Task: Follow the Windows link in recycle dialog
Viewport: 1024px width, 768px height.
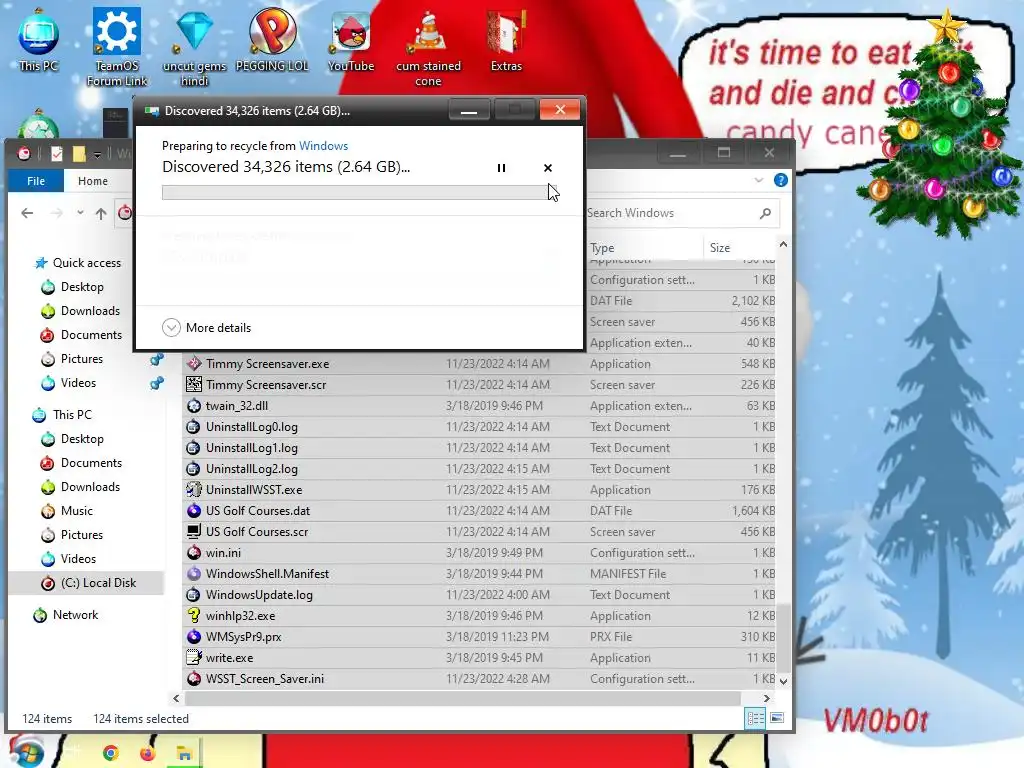Action: [x=323, y=146]
